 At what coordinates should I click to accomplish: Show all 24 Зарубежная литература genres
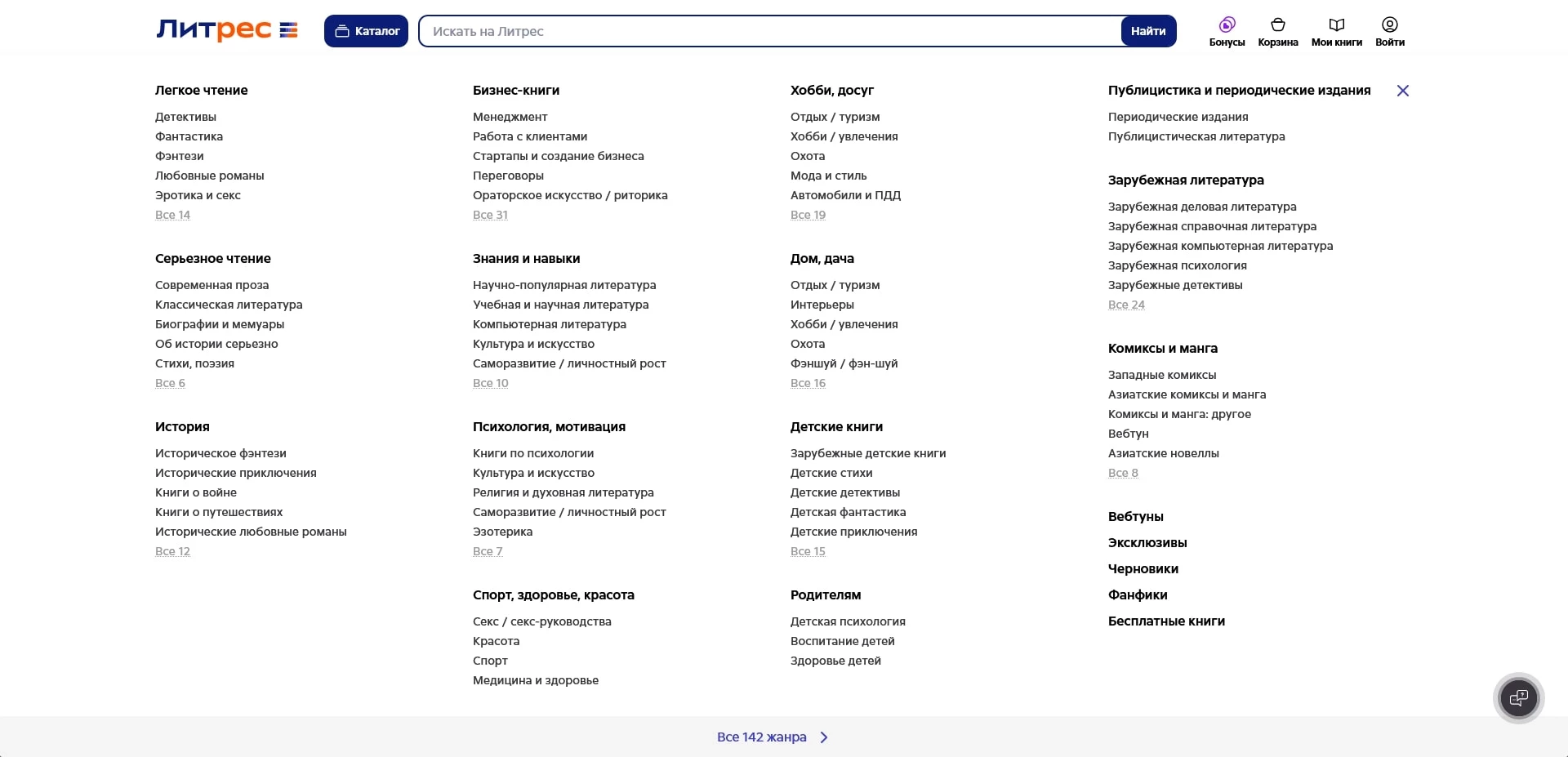[1126, 305]
